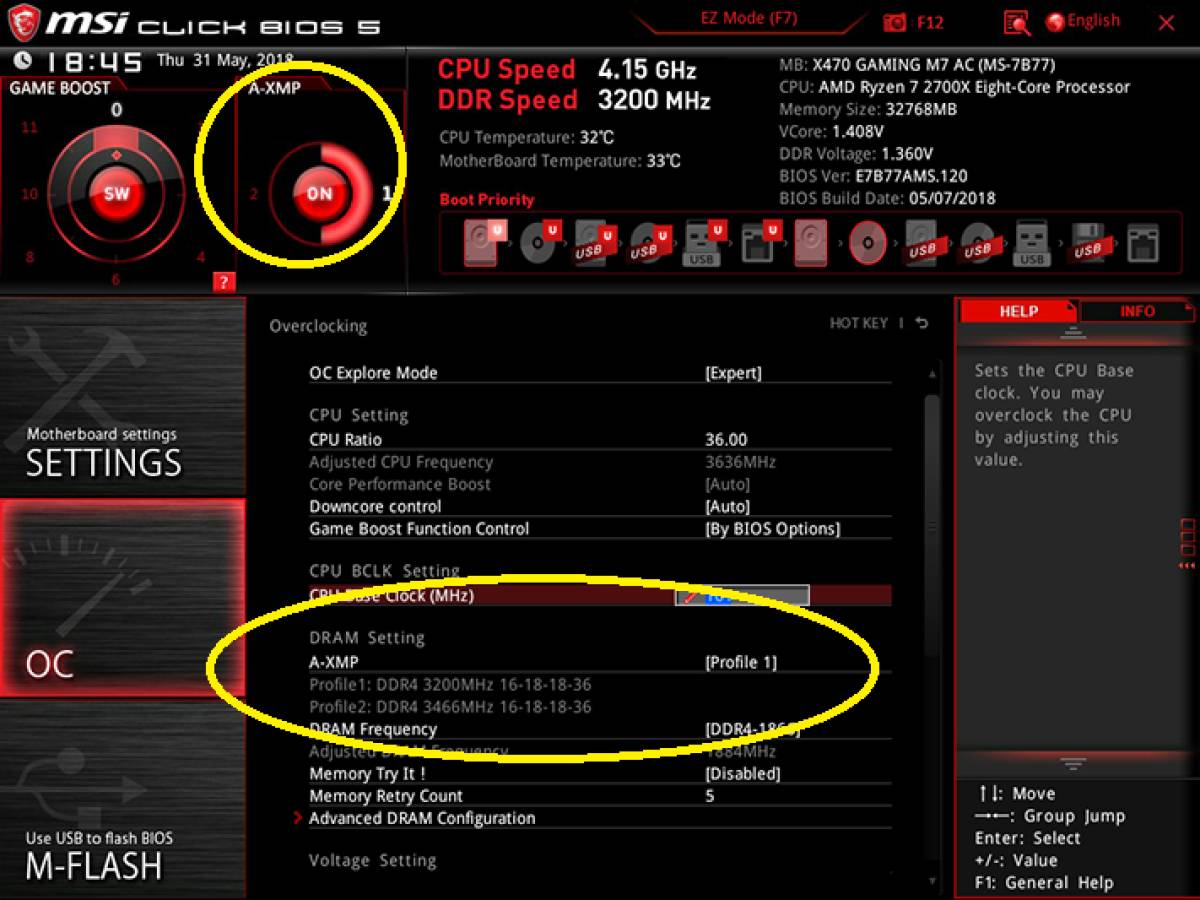The width and height of the screenshot is (1200, 900).
Task: Open OC Explore Mode Expert dropdown
Action: click(733, 373)
